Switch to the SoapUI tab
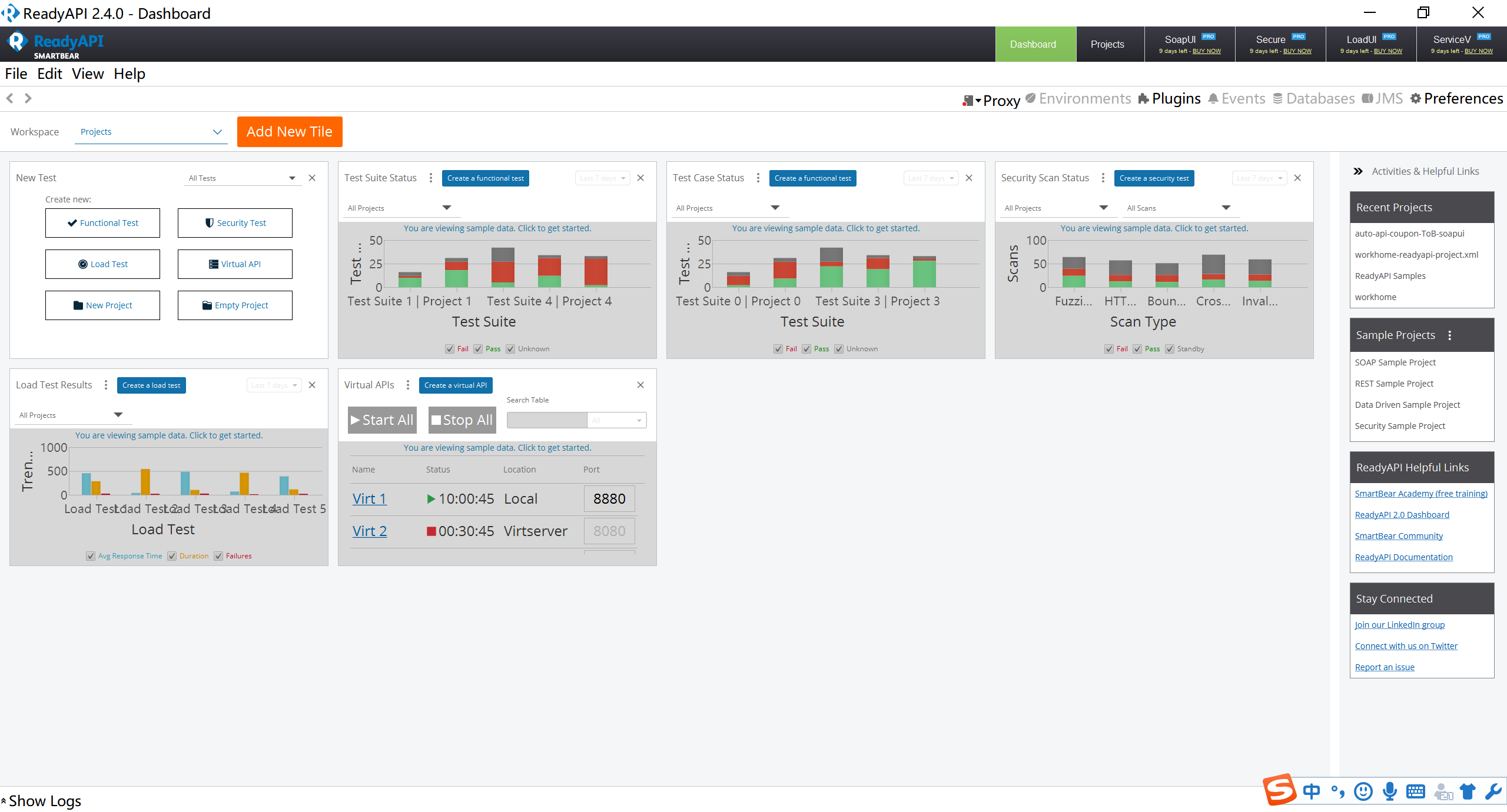 [1190, 44]
